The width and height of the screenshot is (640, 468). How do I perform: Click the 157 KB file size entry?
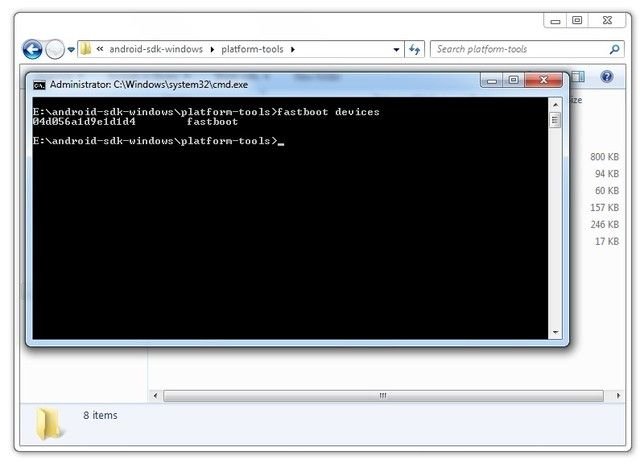point(604,208)
